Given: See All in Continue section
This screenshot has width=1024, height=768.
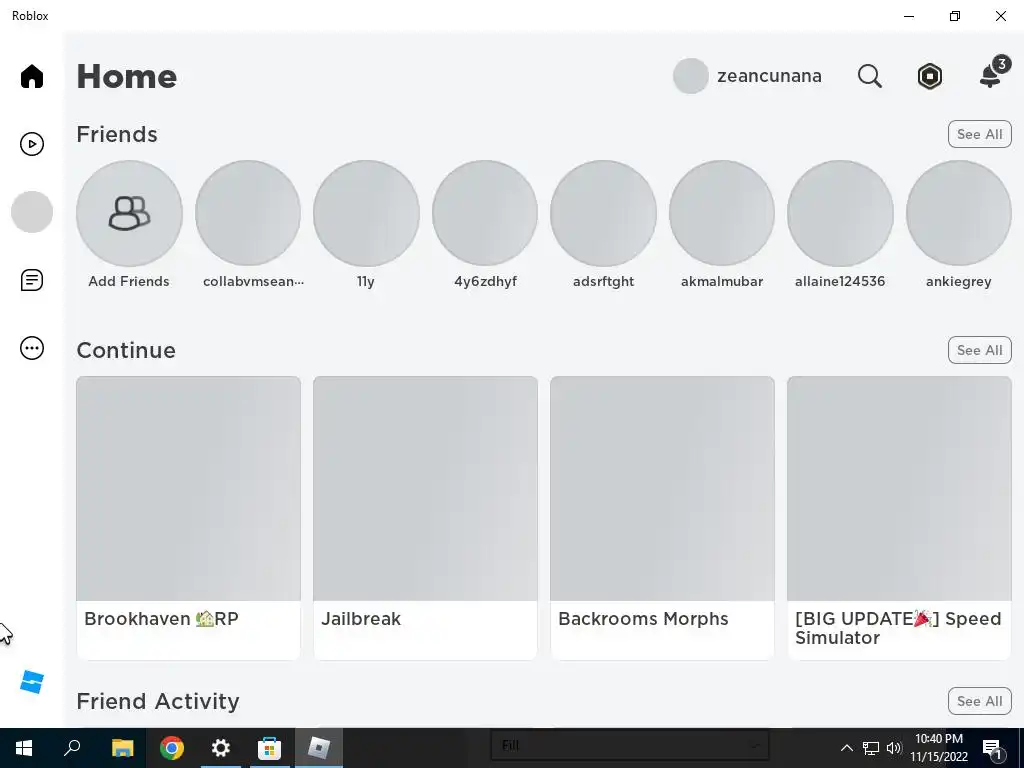Looking at the screenshot, I should click(x=979, y=350).
